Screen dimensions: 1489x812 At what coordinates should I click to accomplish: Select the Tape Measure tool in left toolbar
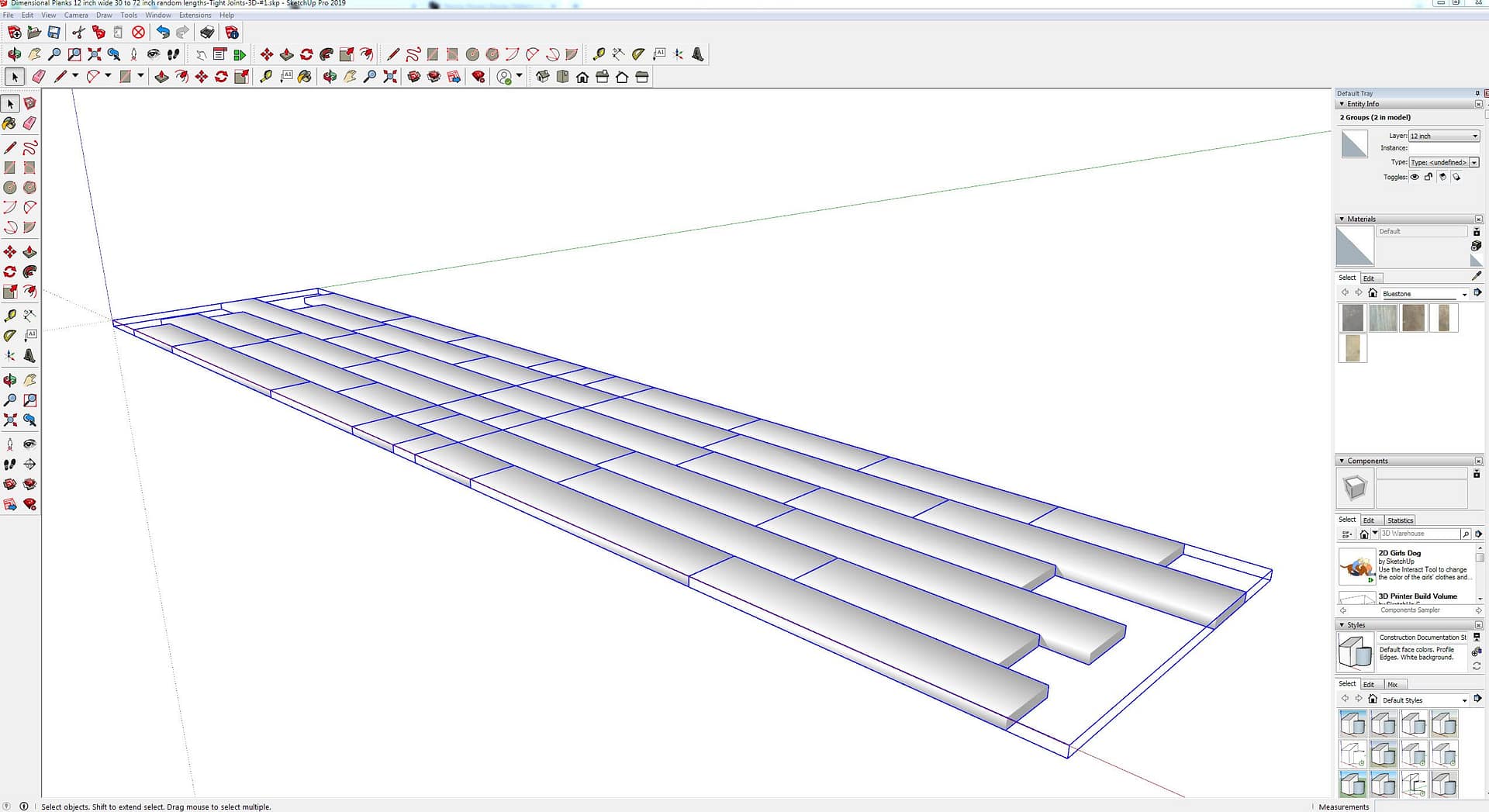tap(9, 316)
